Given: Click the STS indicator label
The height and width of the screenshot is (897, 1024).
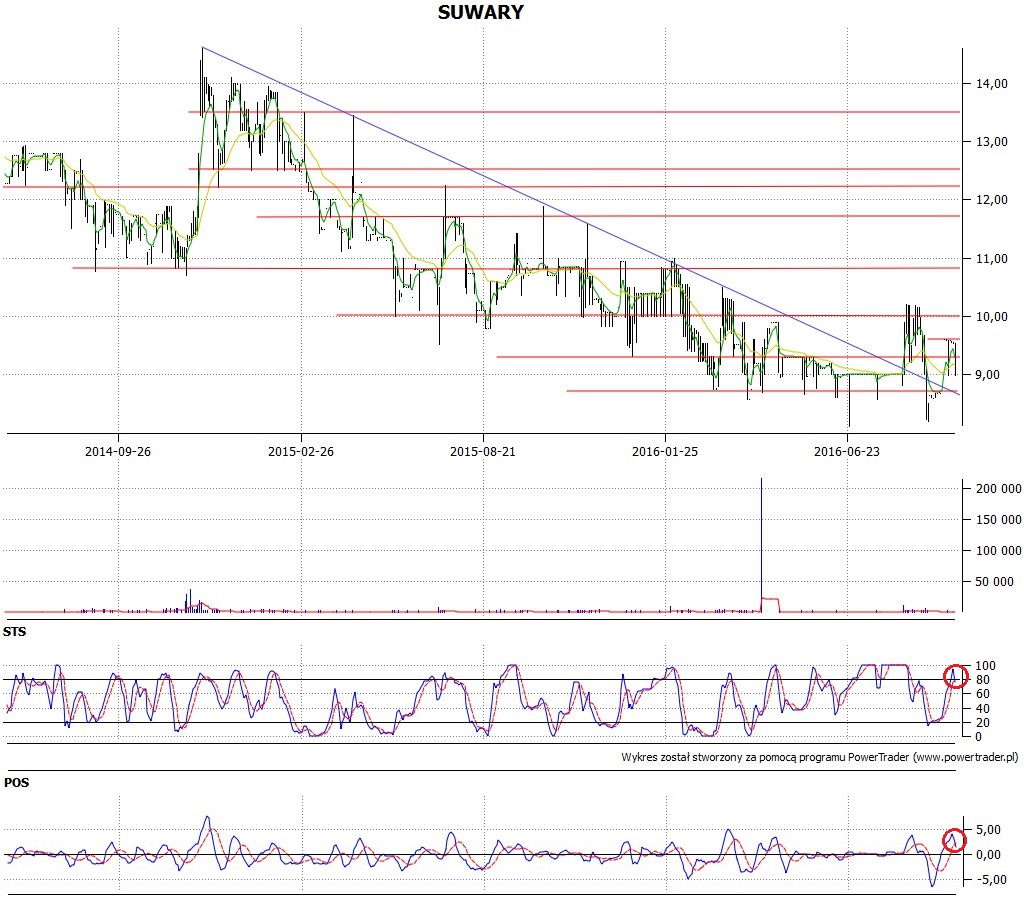Looking at the screenshot, I should (x=14, y=631).
